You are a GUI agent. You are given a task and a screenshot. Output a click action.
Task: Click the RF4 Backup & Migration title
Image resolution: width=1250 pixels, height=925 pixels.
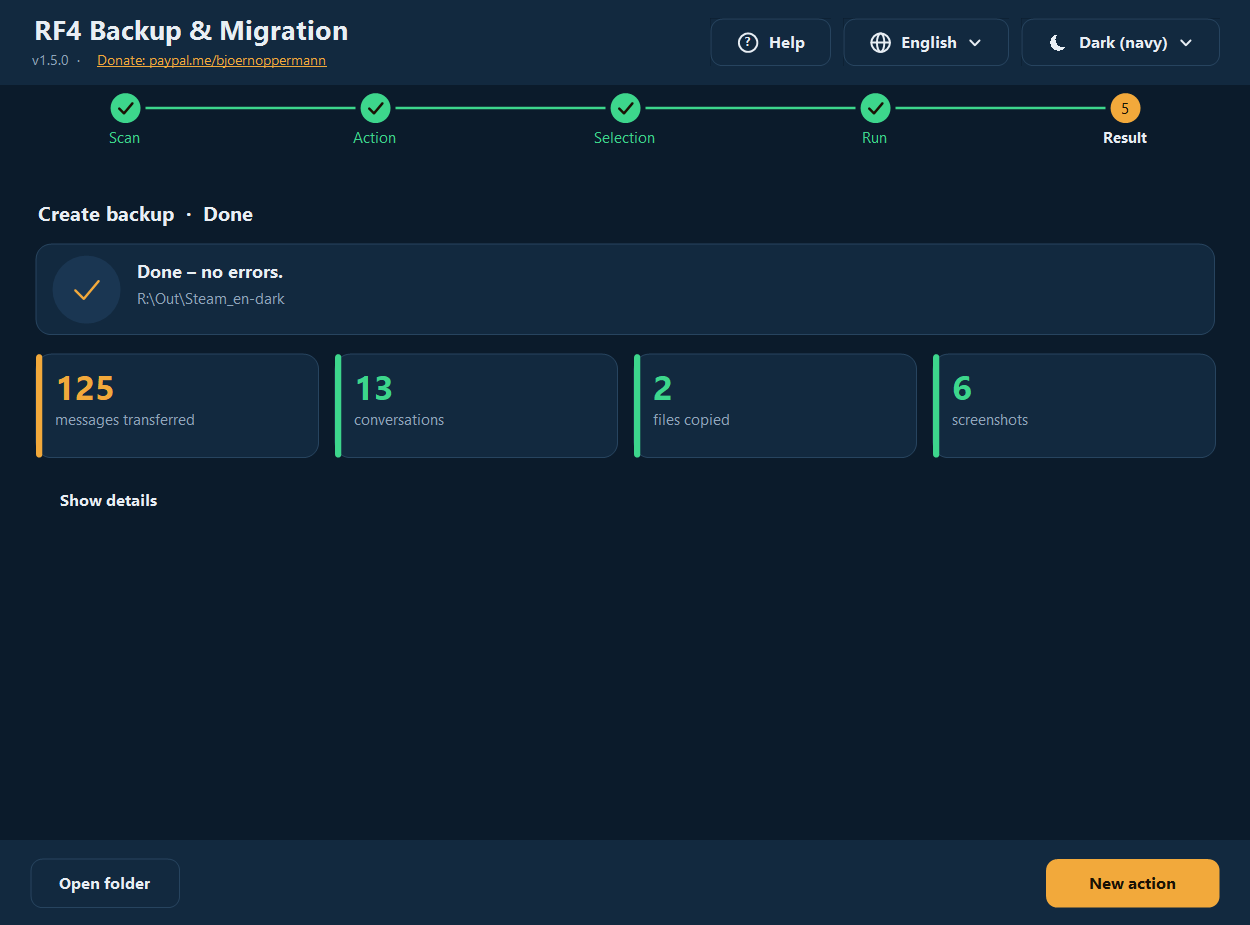tap(191, 31)
